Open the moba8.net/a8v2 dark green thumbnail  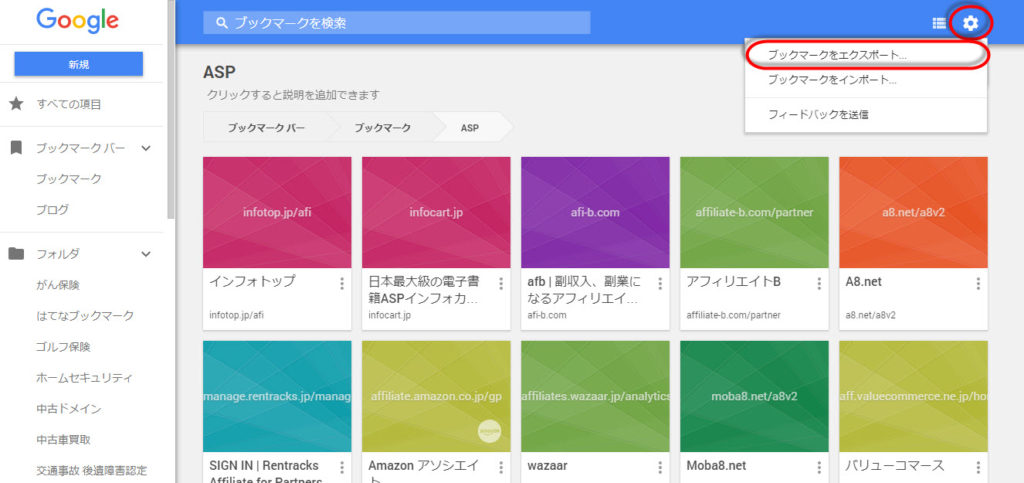(x=754, y=396)
